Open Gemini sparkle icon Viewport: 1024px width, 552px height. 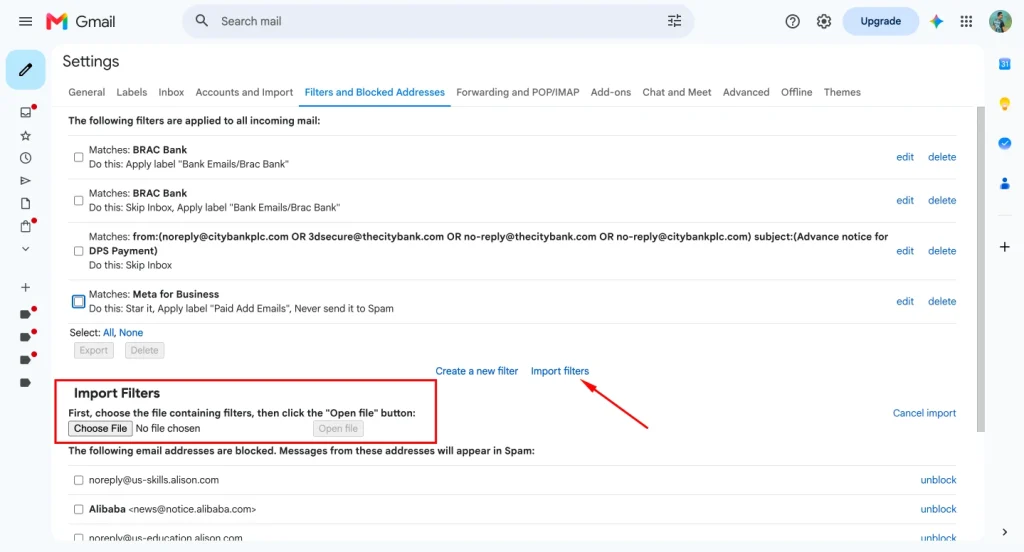(x=936, y=22)
